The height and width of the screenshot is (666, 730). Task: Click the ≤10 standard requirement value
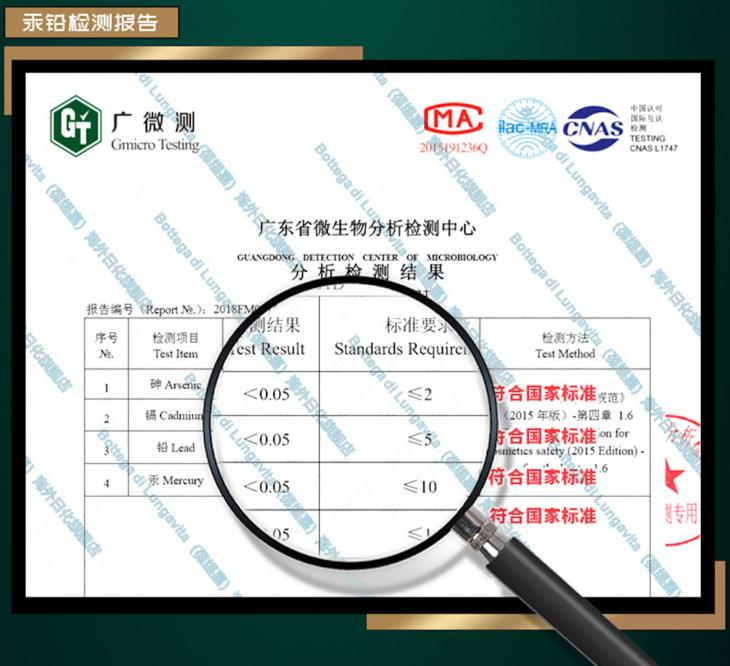point(420,487)
